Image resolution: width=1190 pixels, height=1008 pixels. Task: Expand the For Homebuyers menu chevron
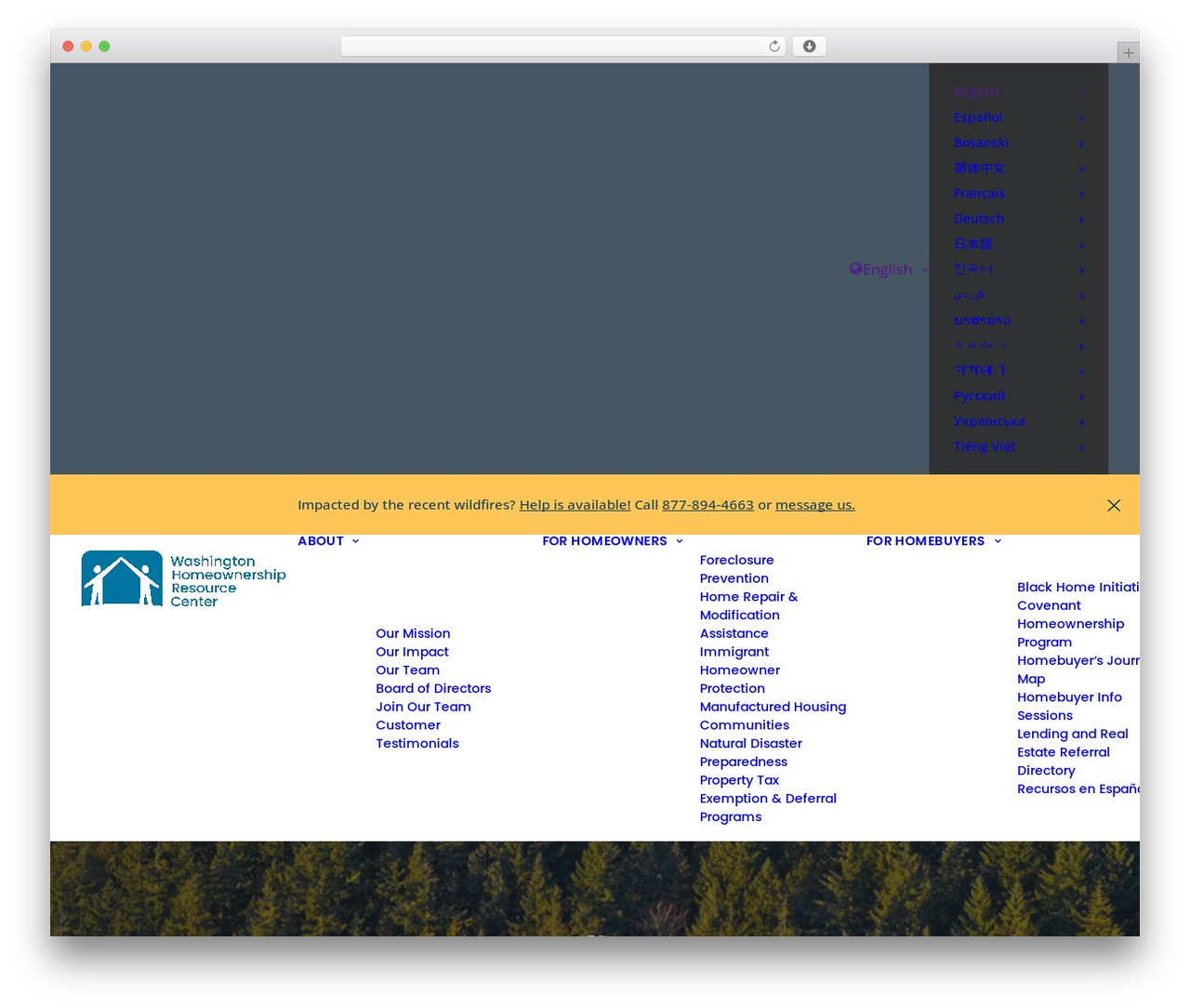998,541
